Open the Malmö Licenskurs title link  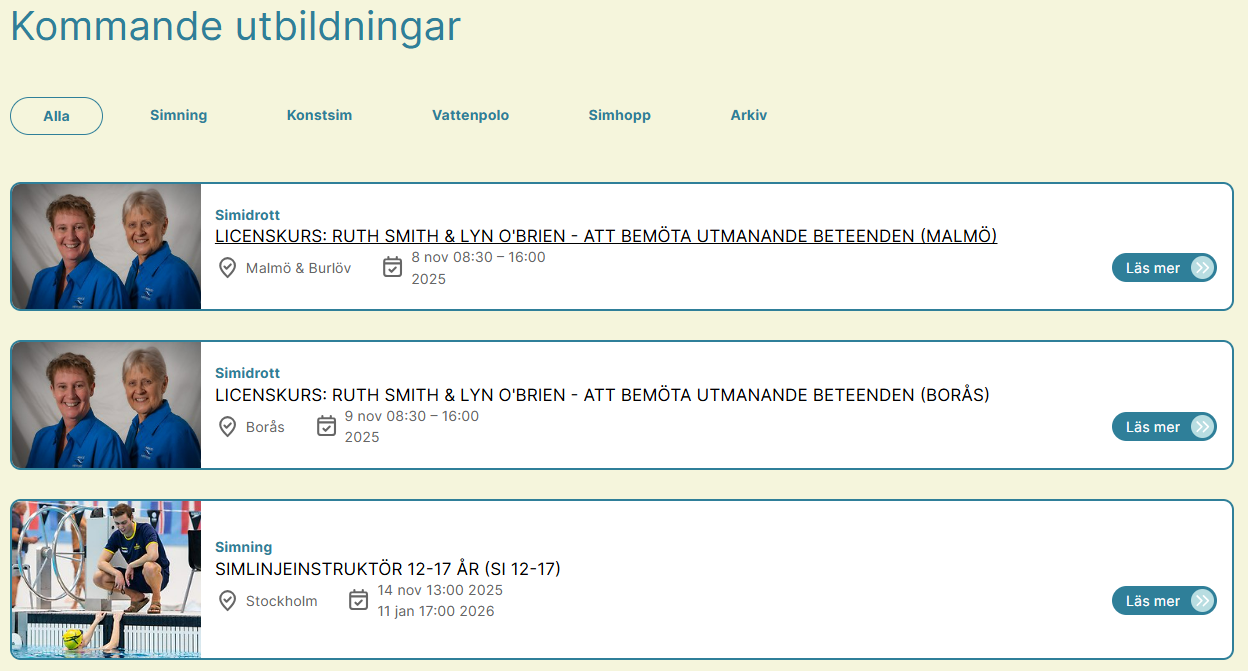click(606, 236)
